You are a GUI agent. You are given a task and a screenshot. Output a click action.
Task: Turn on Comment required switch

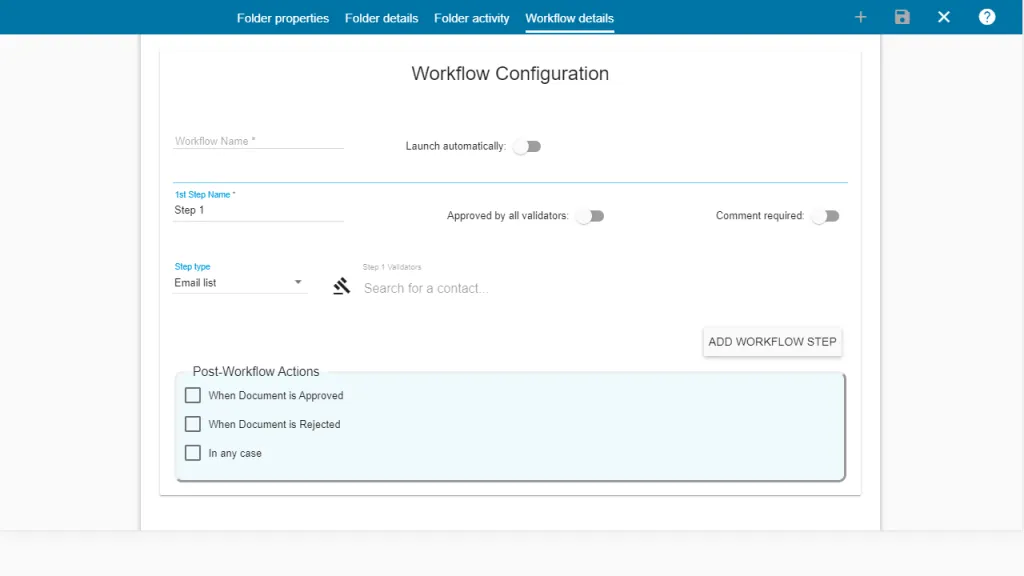pos(825,216)
